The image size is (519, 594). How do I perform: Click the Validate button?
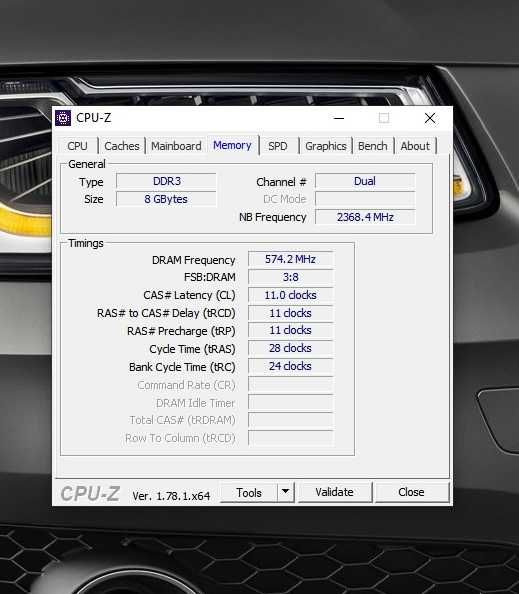335,492
